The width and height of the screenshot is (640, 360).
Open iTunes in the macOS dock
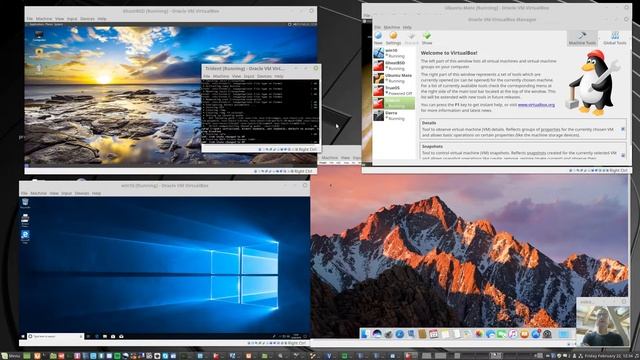point(513,334)
